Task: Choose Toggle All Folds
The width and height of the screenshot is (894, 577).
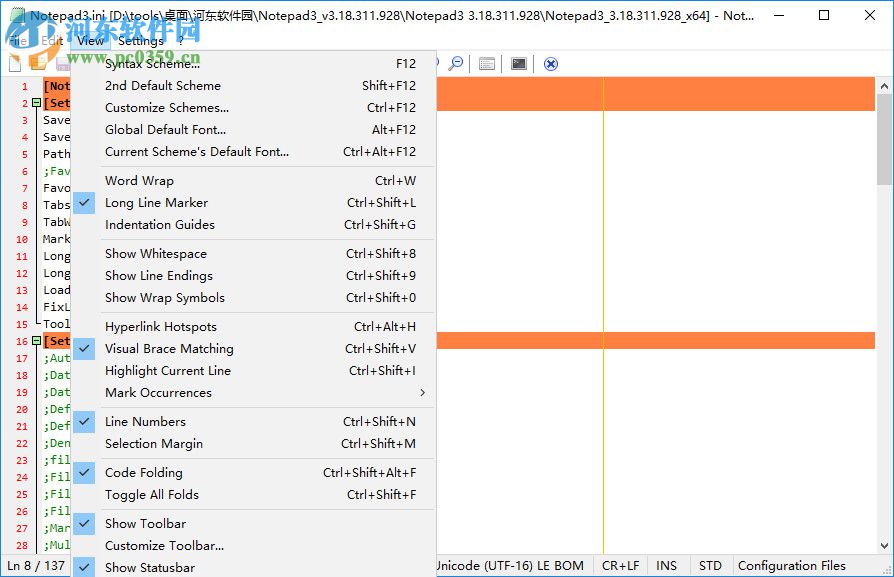Action: (x=254, y=494)
